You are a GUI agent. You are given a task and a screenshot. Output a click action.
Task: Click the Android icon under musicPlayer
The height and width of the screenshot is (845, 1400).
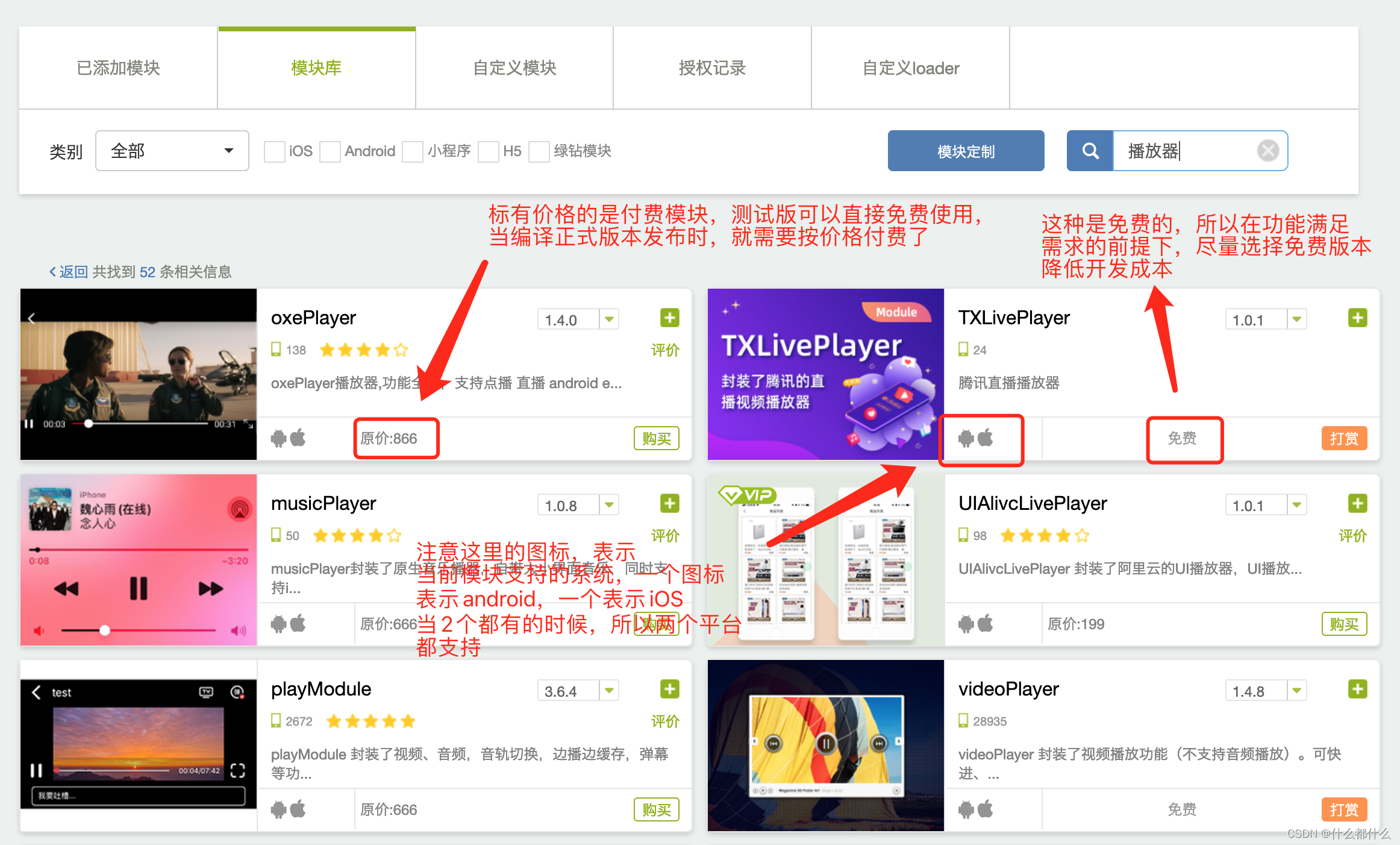click(x=279, y=623)
